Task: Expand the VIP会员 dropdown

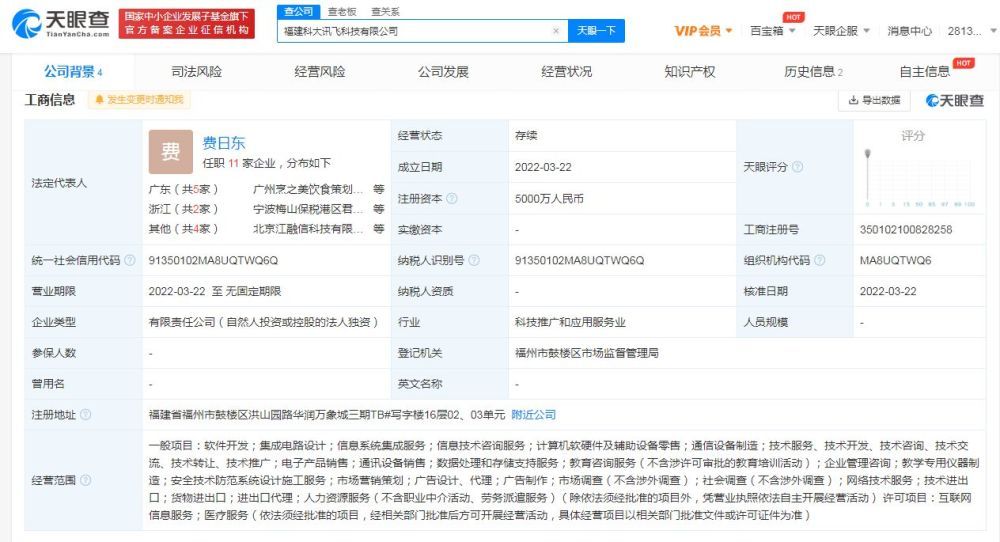Action: (x=703, y=31)
